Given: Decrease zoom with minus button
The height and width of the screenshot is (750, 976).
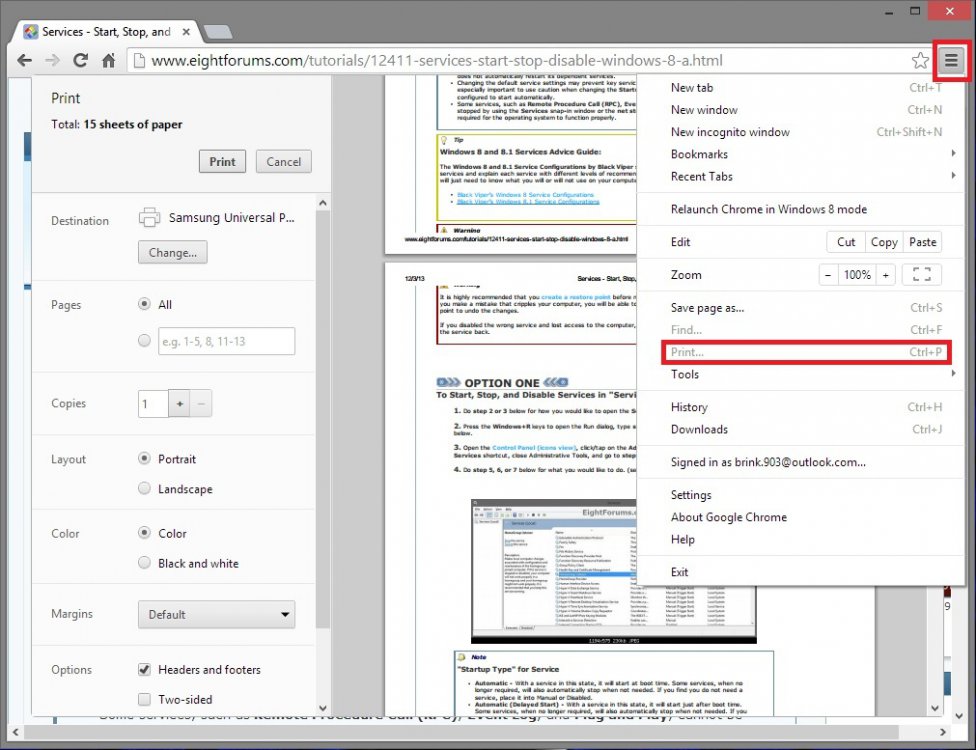Looking at the screenshot, I should coord(828,274).
